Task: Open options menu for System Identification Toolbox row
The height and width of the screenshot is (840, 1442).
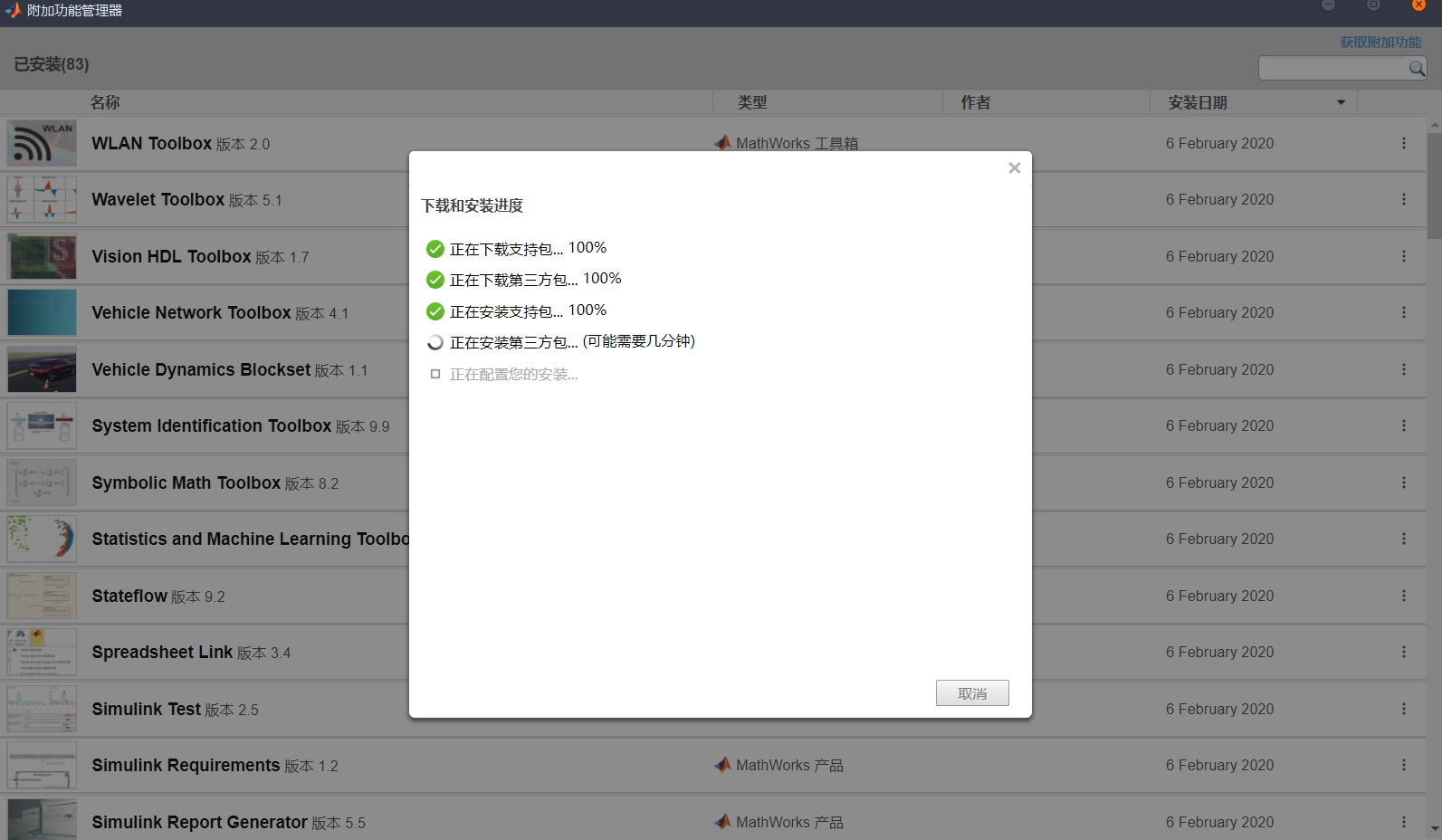Action: coord(1404,425)
